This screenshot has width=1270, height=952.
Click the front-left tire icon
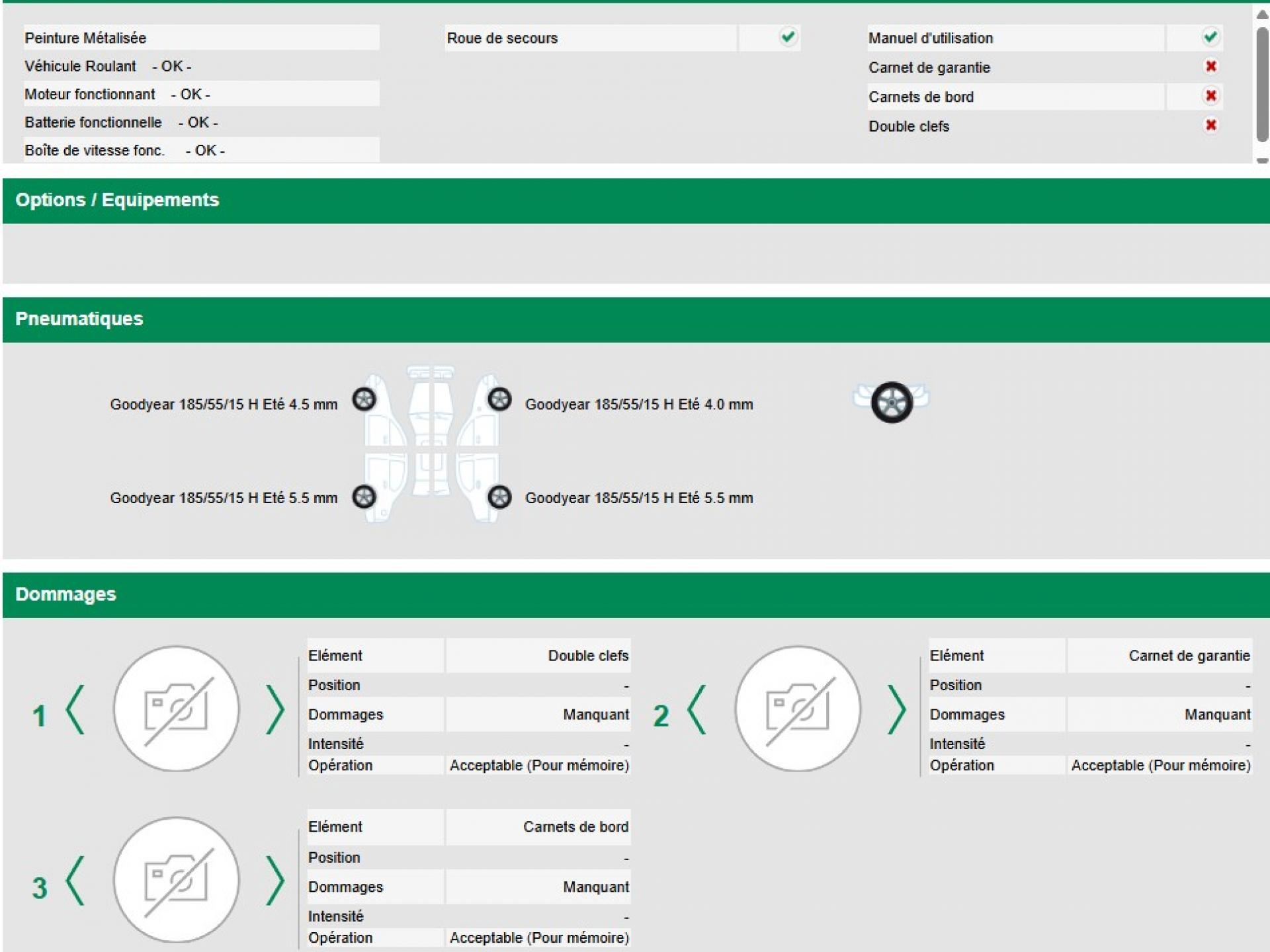[364, 399]
